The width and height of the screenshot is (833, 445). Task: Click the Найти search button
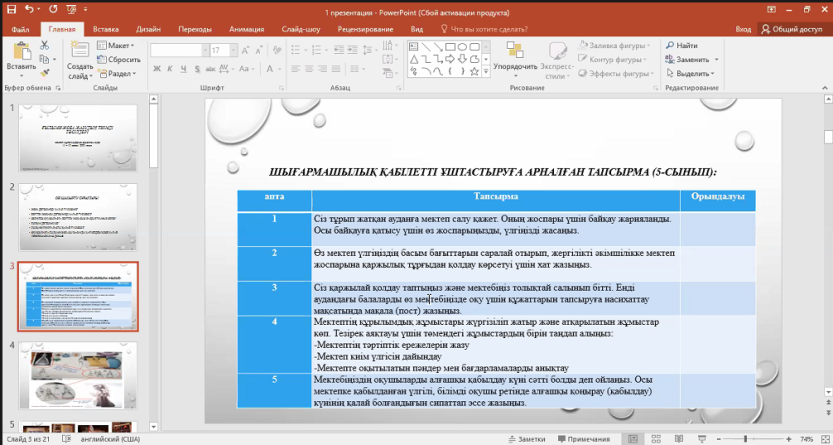(680, 46)
